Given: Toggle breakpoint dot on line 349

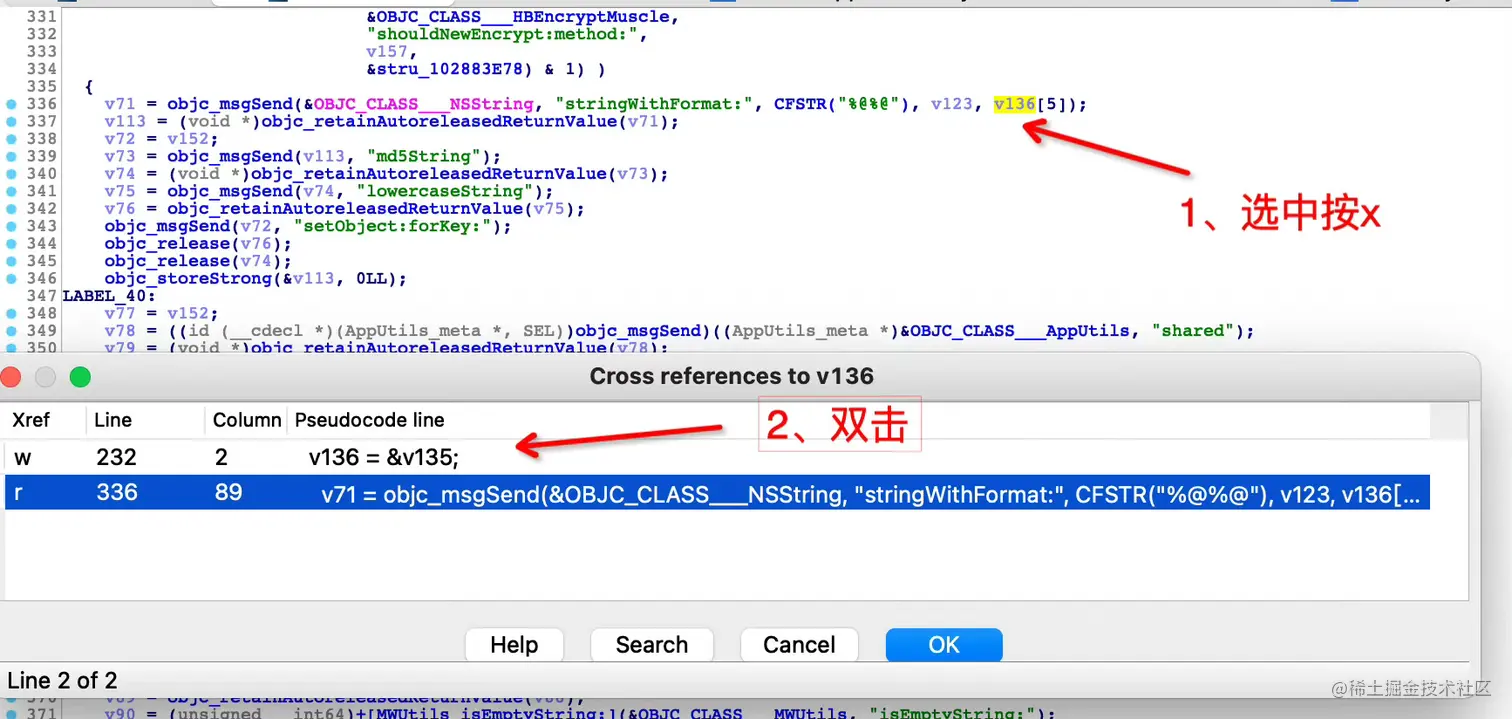Looking at the screenshot, I should click(x=11, y=331).
